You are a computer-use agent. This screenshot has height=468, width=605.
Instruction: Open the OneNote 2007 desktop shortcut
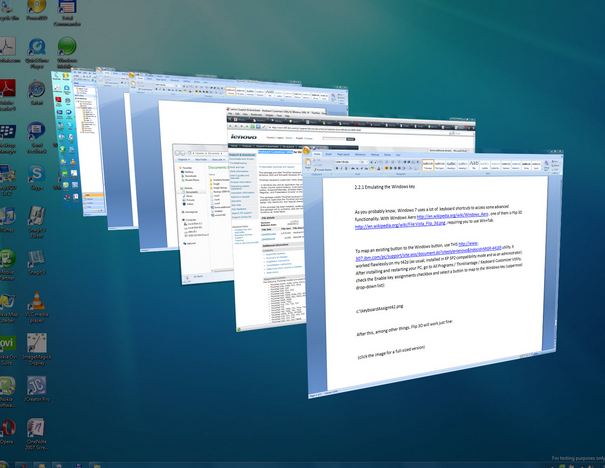tap(36, 434)
